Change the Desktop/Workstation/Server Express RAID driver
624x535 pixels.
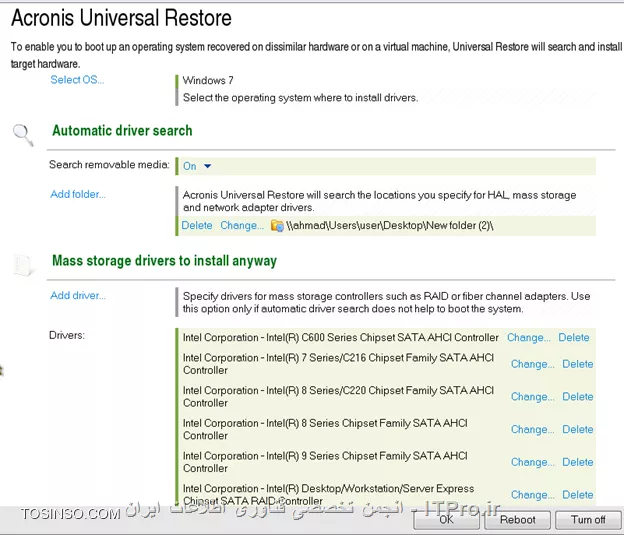pyautogui.click(x=532, y=494)
